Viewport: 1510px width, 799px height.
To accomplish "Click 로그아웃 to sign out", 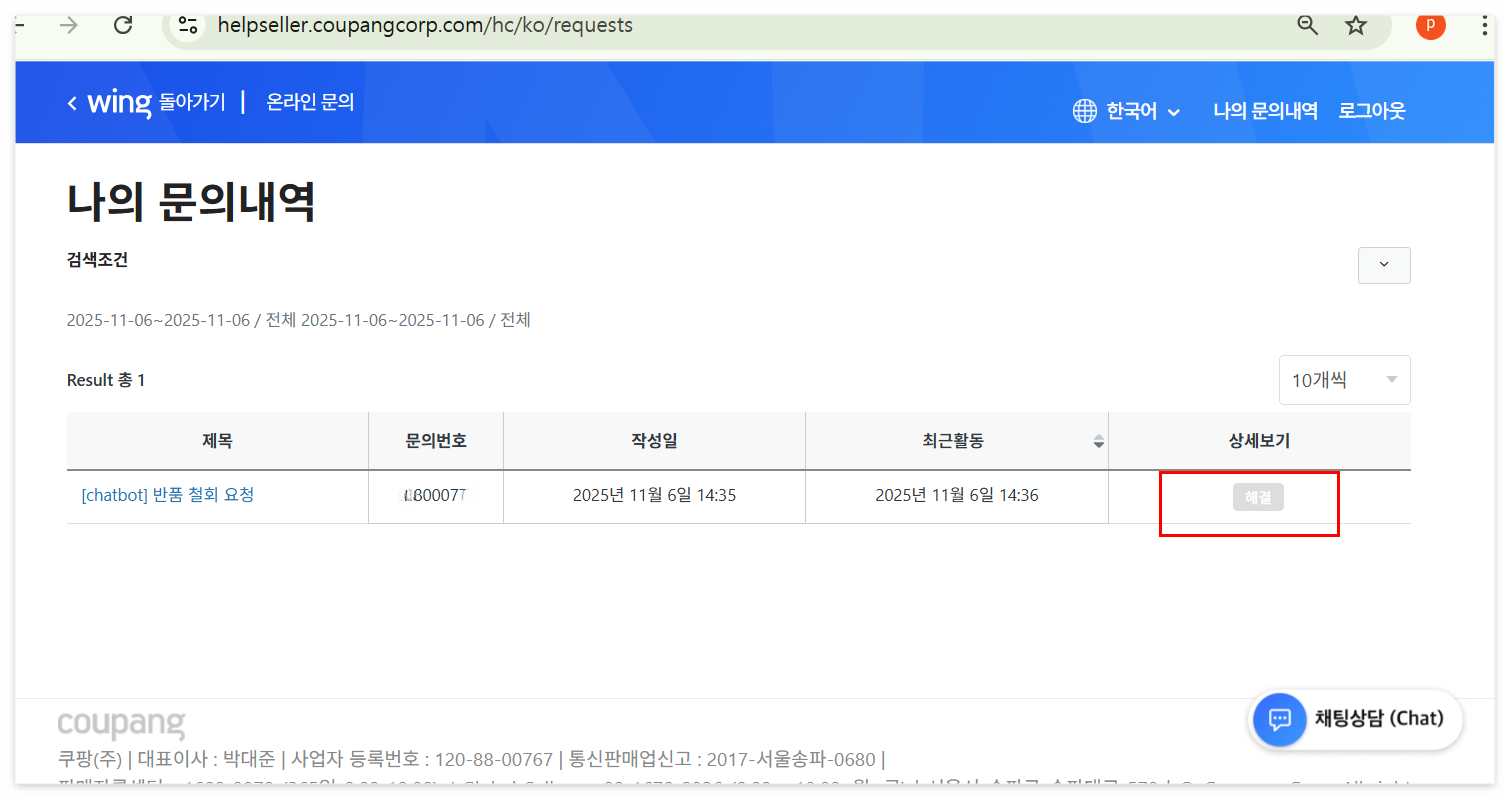I will pos(1372,111).
